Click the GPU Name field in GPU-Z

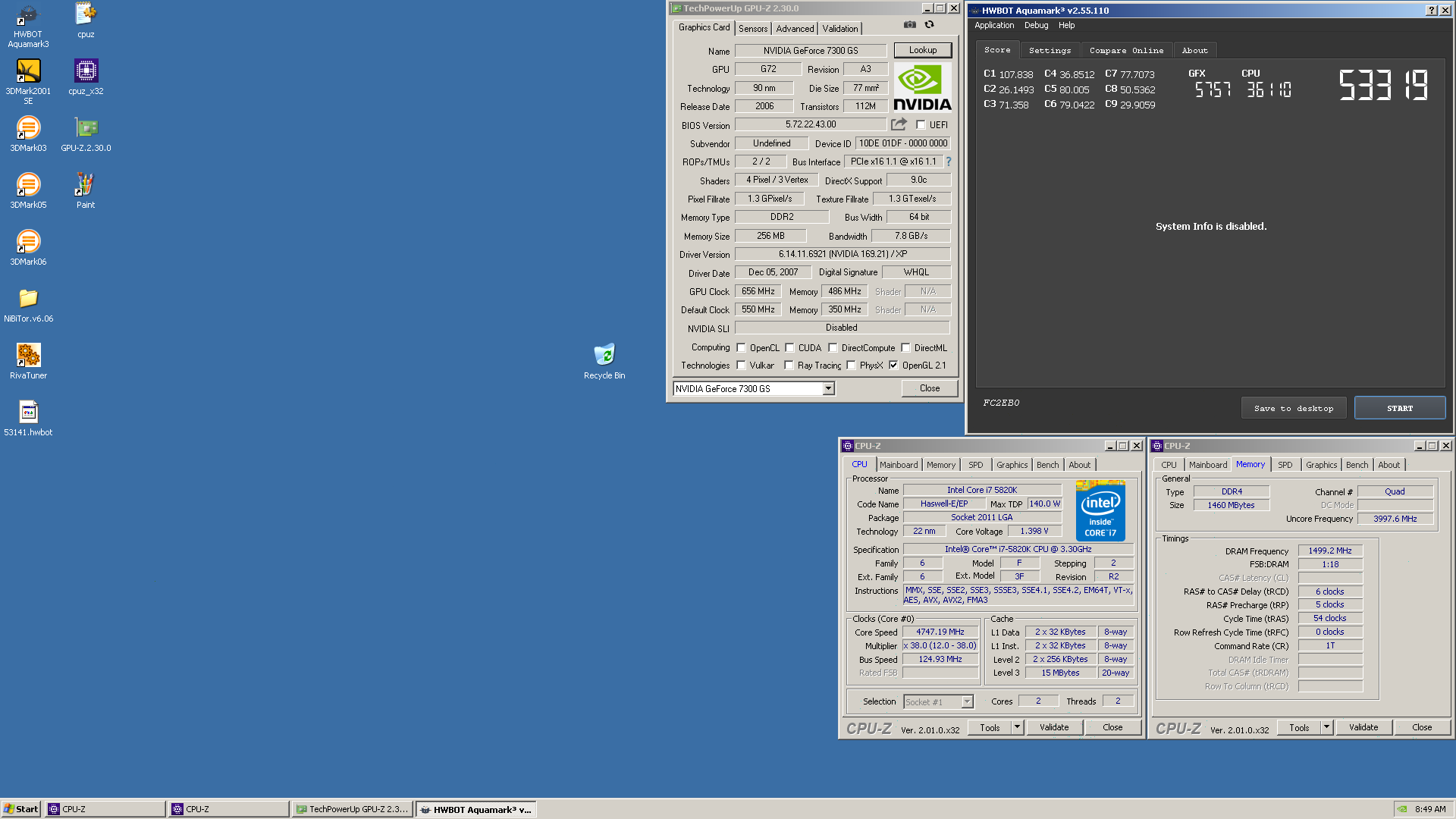click(x=811, y=51)
